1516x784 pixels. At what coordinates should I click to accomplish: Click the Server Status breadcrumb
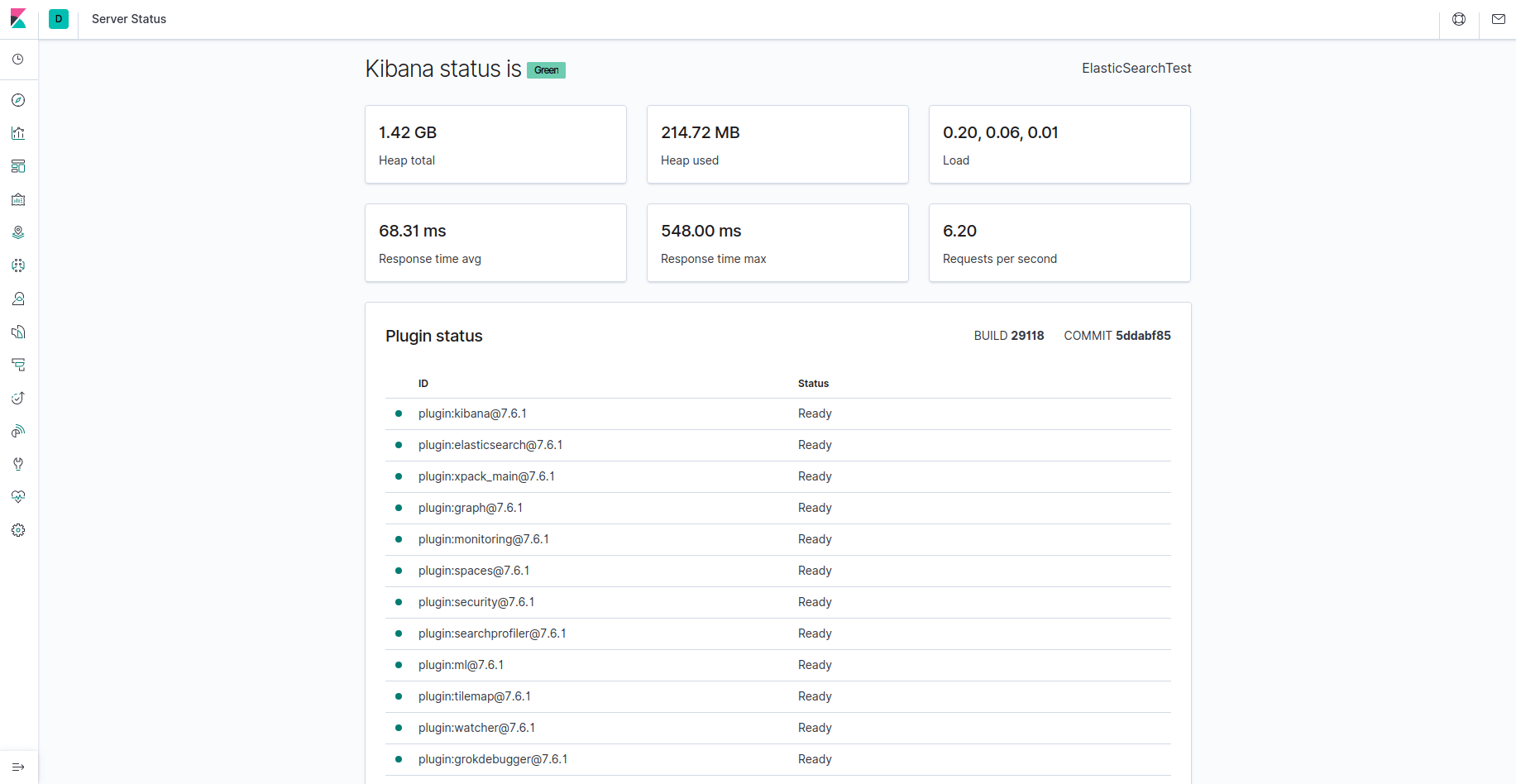129,19
